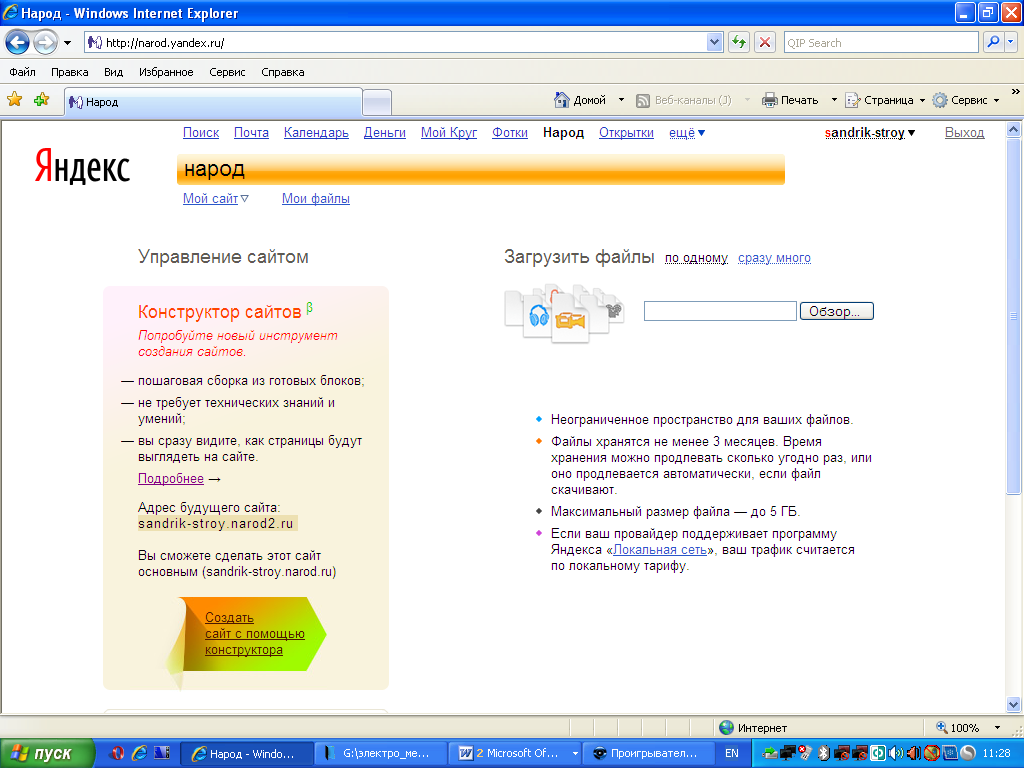
Task: Click the red Stop loading icon
Action: coord(765,43)
